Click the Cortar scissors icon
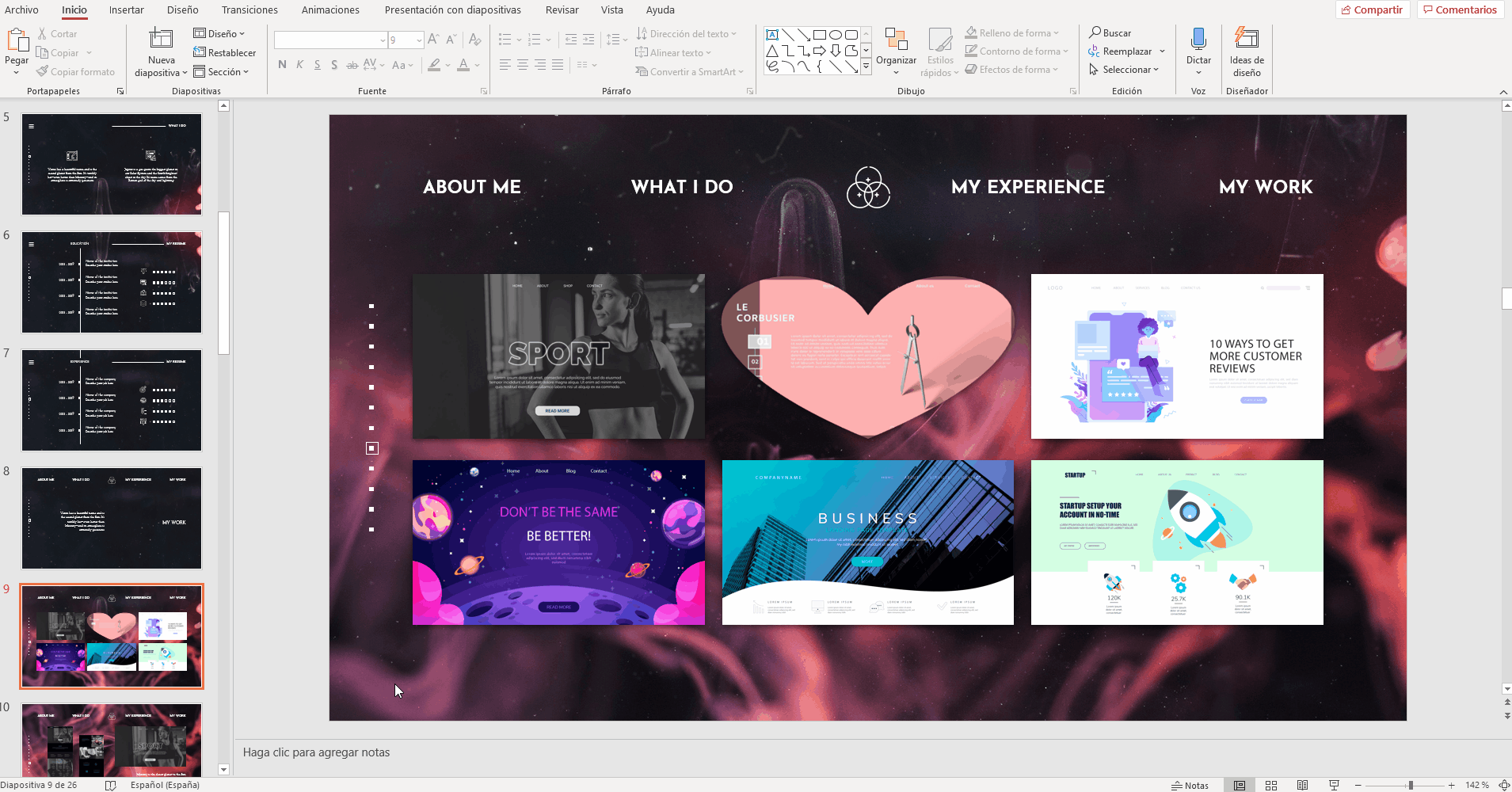Image resolution: width=1512 pixels, height=792 pixels. pos(42,34)
